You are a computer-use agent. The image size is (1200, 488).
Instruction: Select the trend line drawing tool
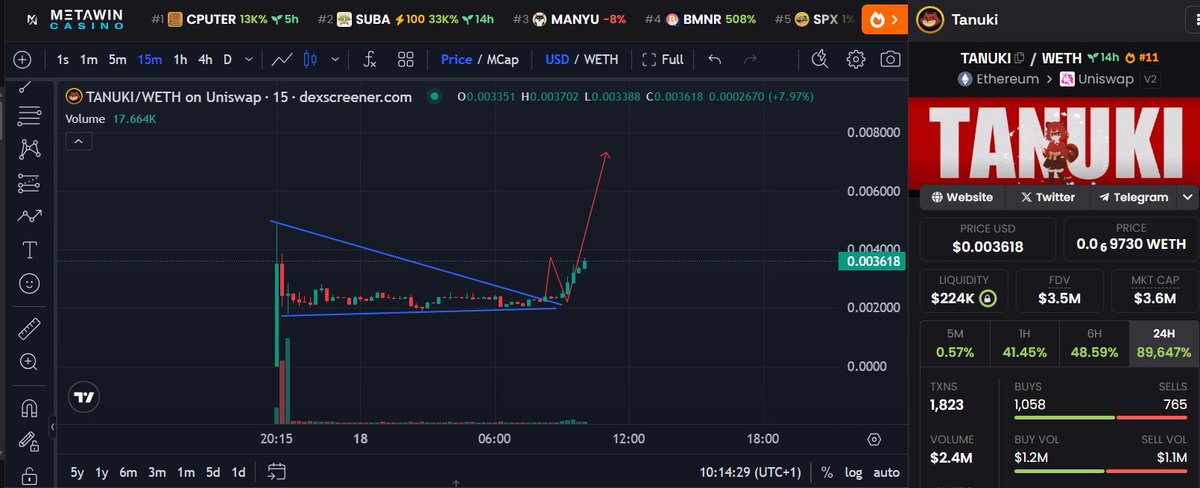(x=24, y=87)
